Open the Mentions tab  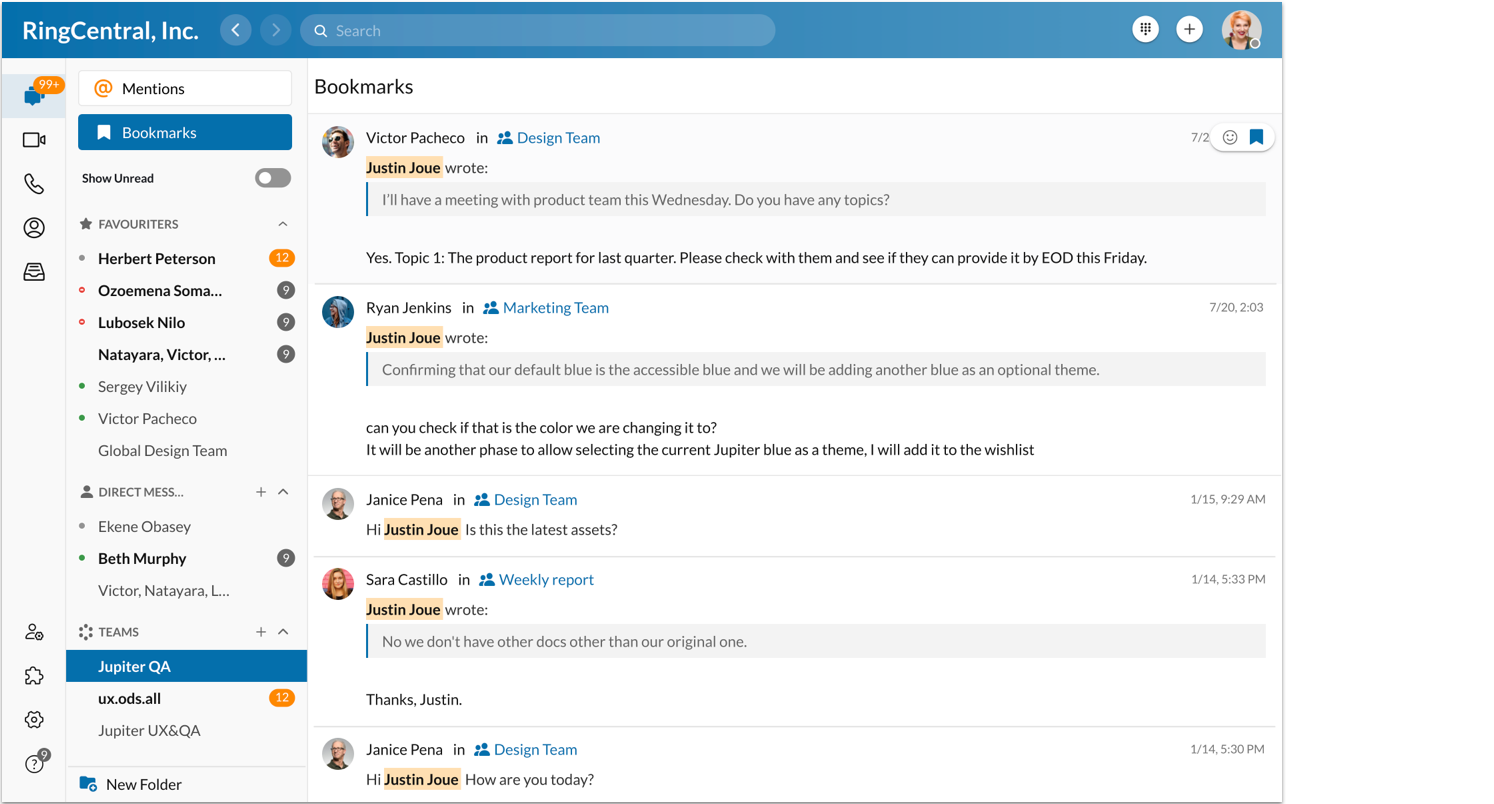[x=185, y=88]
